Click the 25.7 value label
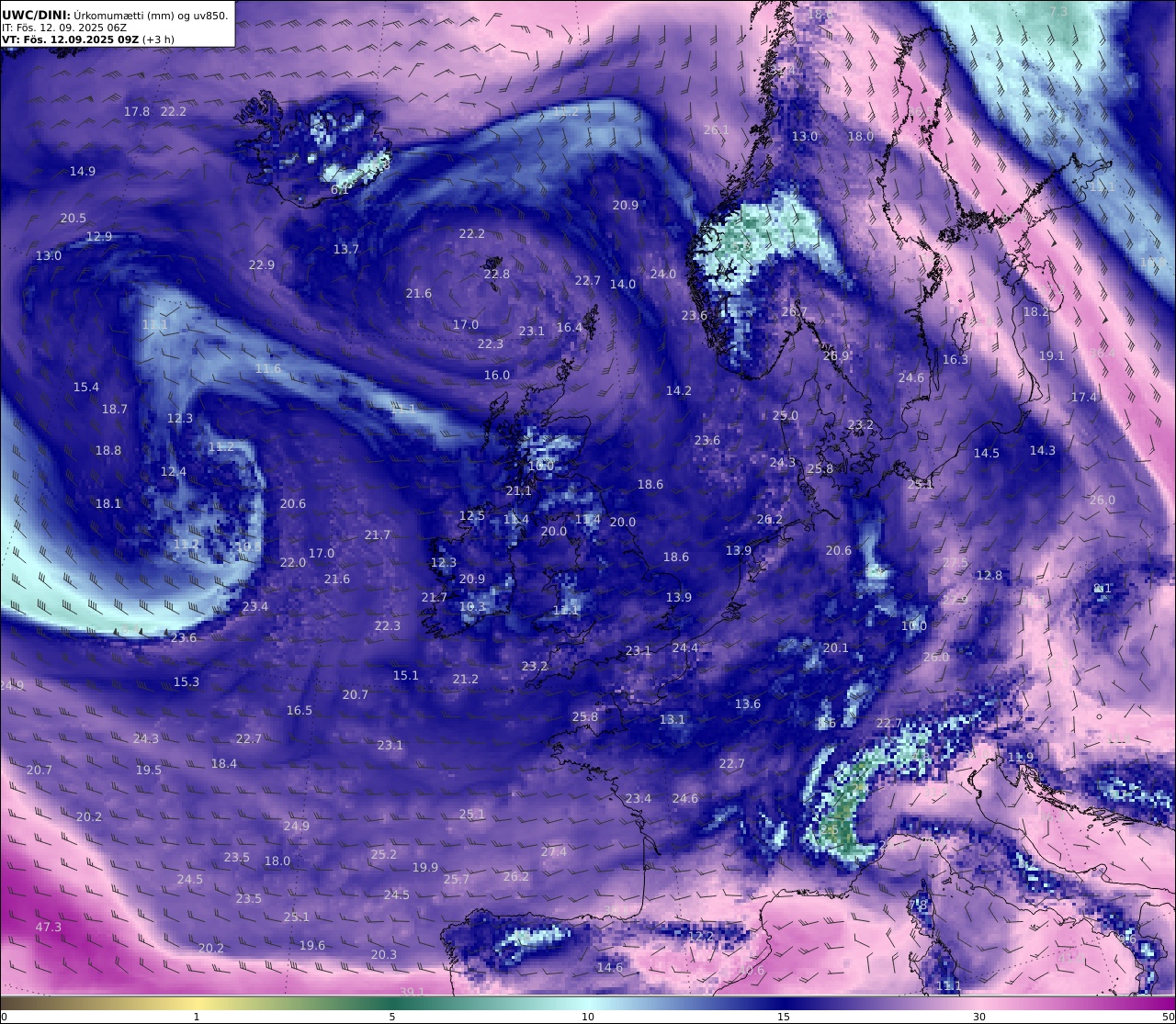 click(x=457, y=880)
